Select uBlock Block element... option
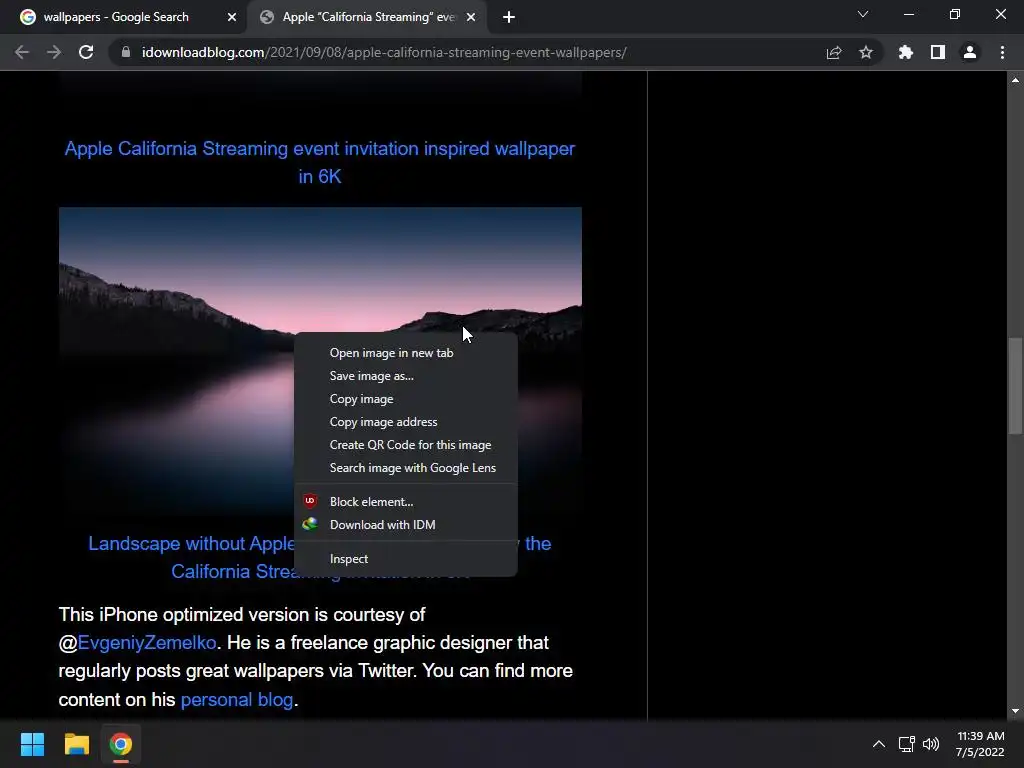1024x768 pixels. [406, 502]
